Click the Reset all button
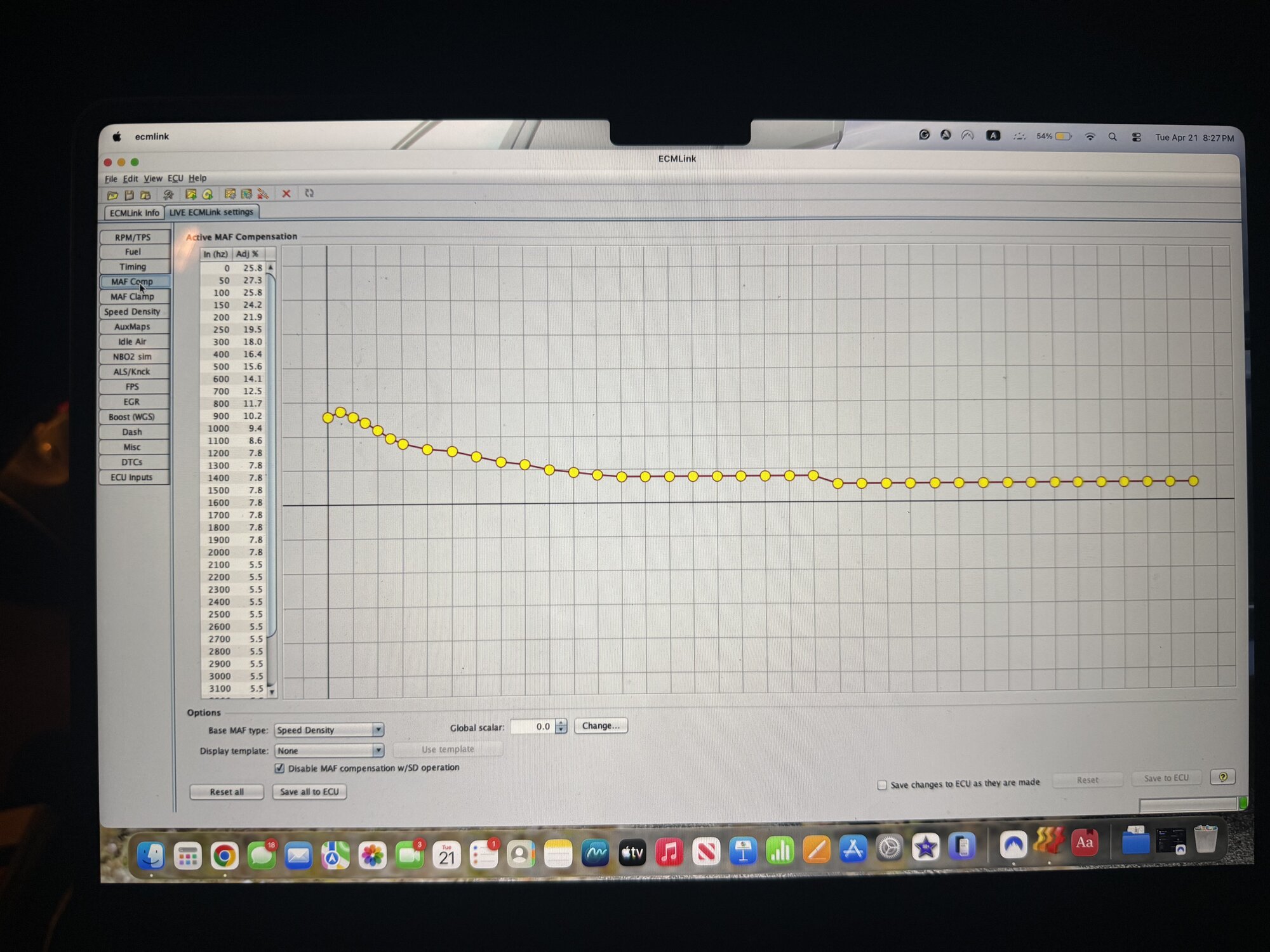The image size is (1270, 952). tap(227, 792)
